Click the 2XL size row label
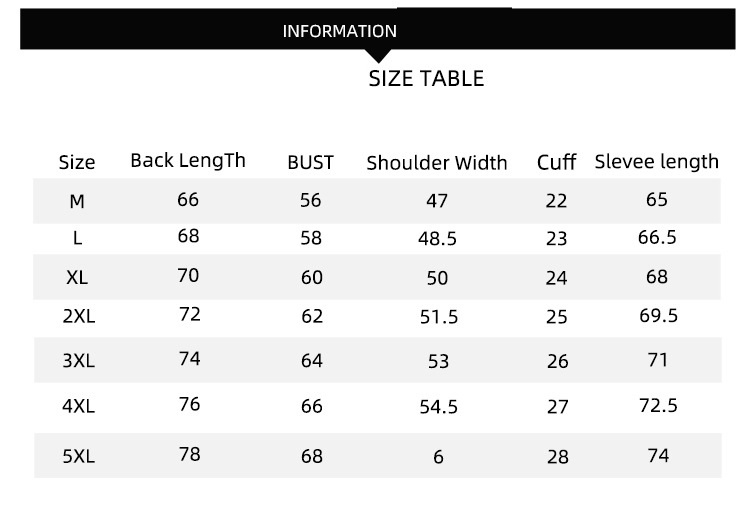750x526 pixels. click(77, 316)
